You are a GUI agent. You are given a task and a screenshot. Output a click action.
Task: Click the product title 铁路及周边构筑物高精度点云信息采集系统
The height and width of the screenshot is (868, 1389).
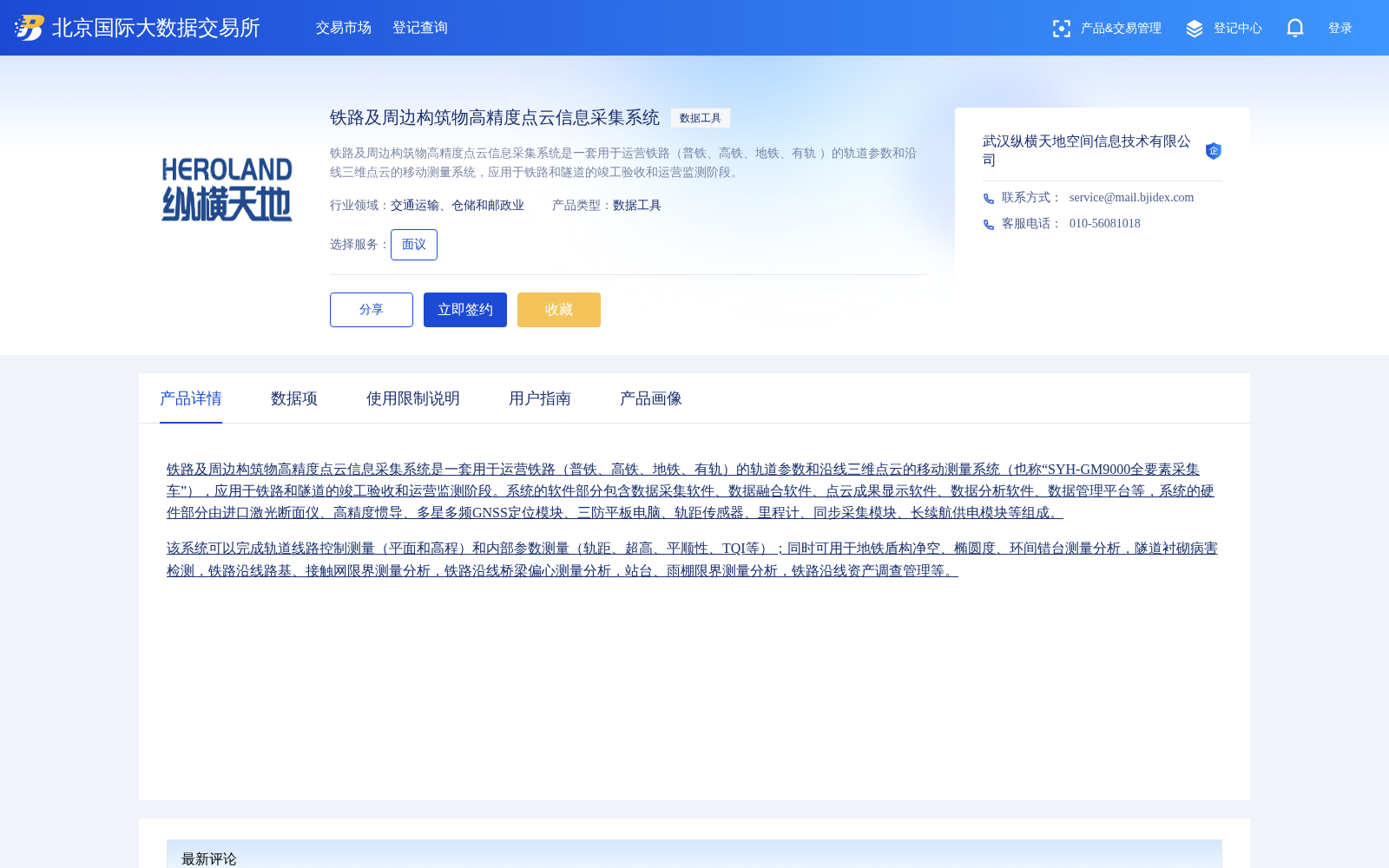click(495, 118)
